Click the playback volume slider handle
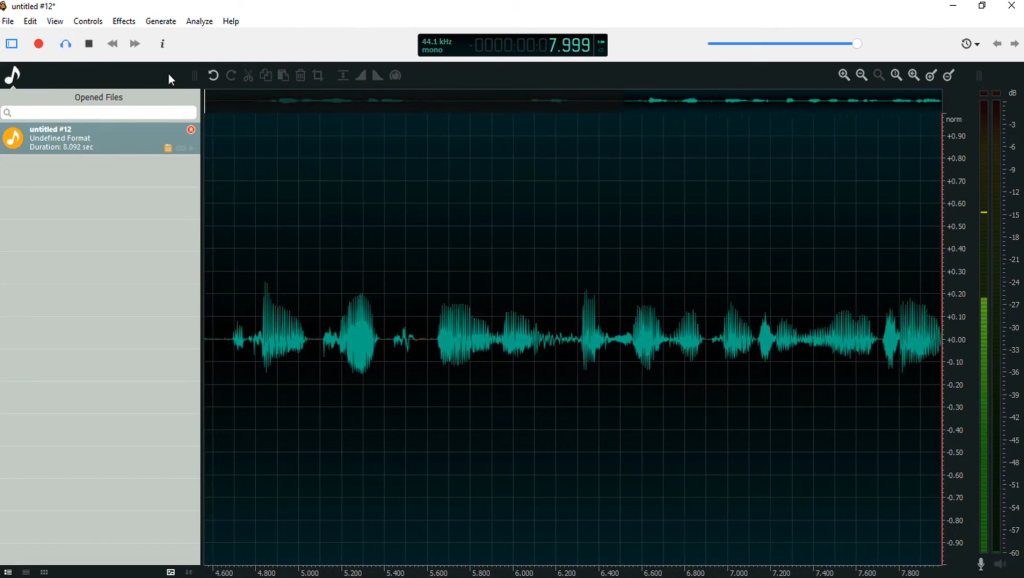The height and width of the screenshot is (578, 1024). (x=857, y=44)
